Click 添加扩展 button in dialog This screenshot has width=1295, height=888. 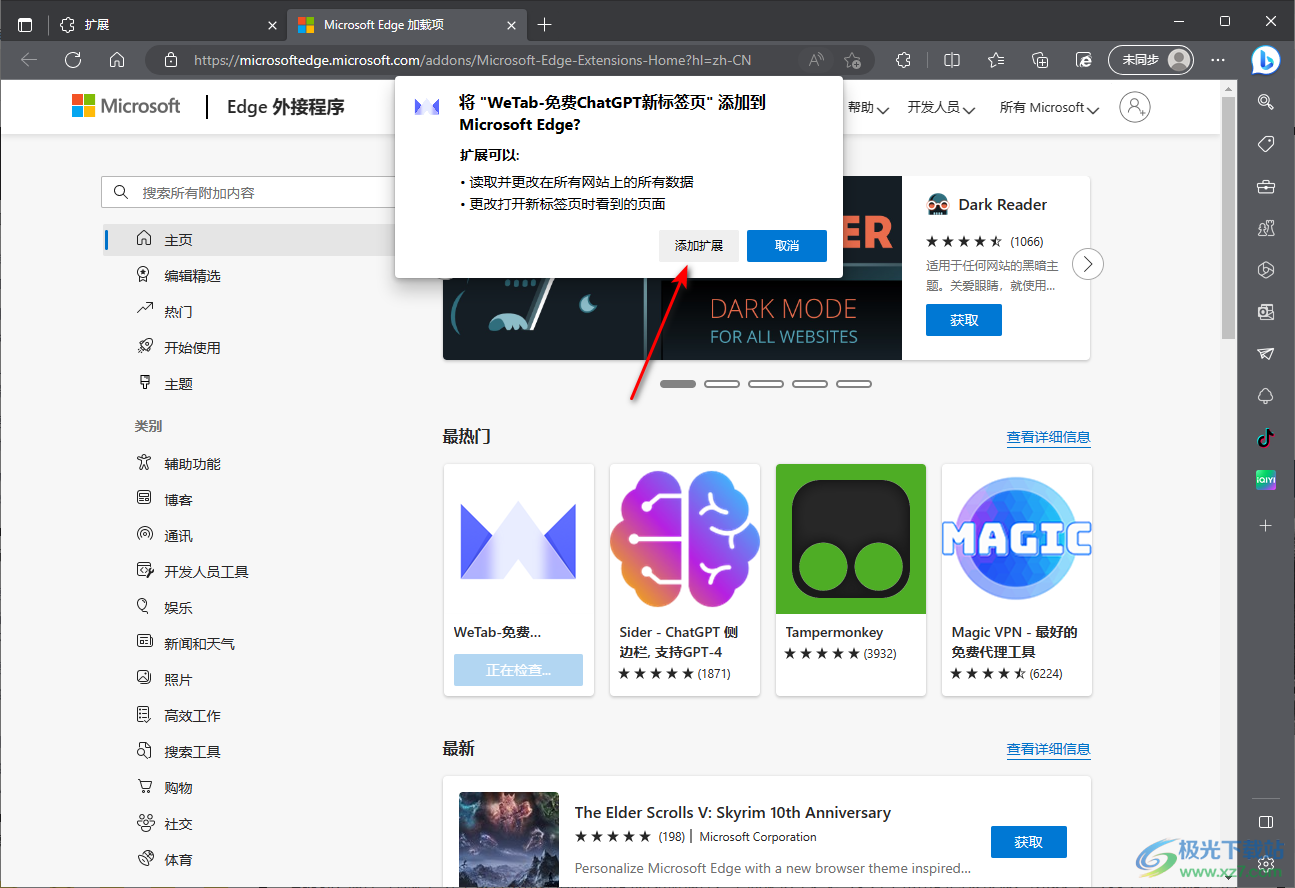click(x=699, y=246)
